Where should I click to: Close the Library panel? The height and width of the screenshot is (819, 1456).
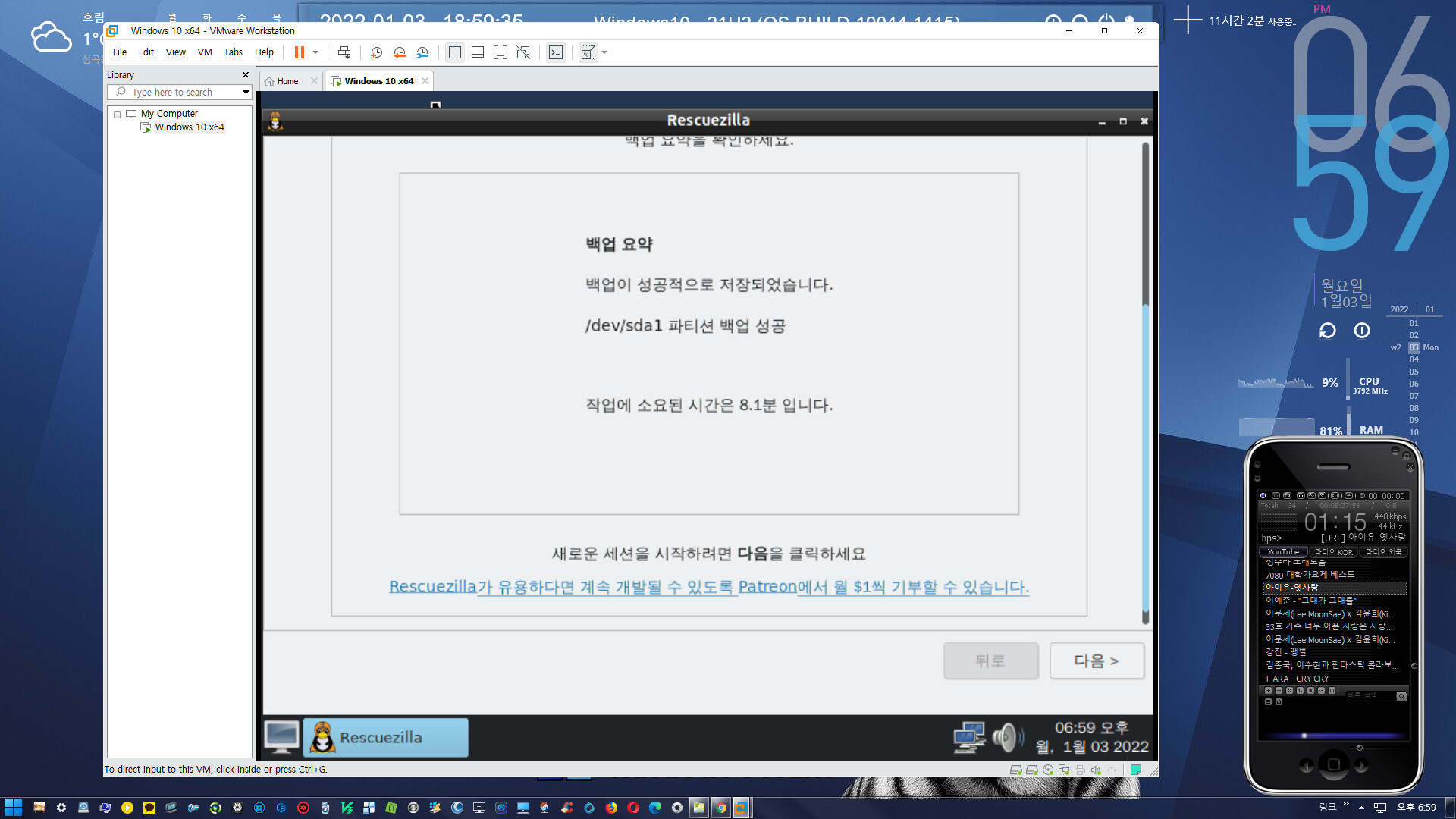[245, 74]
